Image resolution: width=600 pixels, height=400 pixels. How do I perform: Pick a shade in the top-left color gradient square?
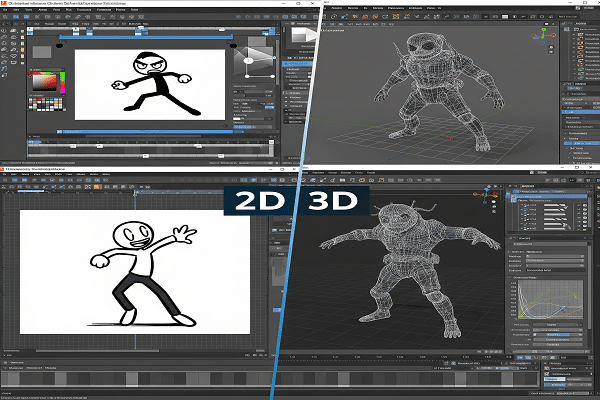[45, 82]
